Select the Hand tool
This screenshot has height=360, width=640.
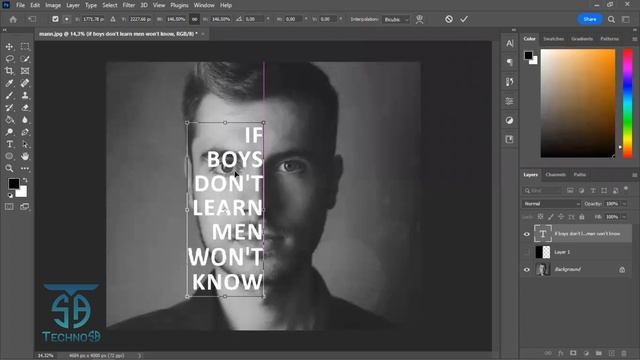click(25, 156)
